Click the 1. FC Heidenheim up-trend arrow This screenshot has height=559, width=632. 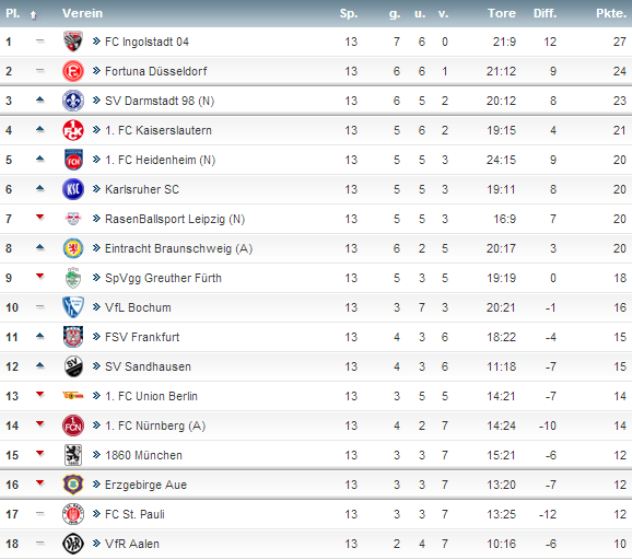(x=40, y=160)
